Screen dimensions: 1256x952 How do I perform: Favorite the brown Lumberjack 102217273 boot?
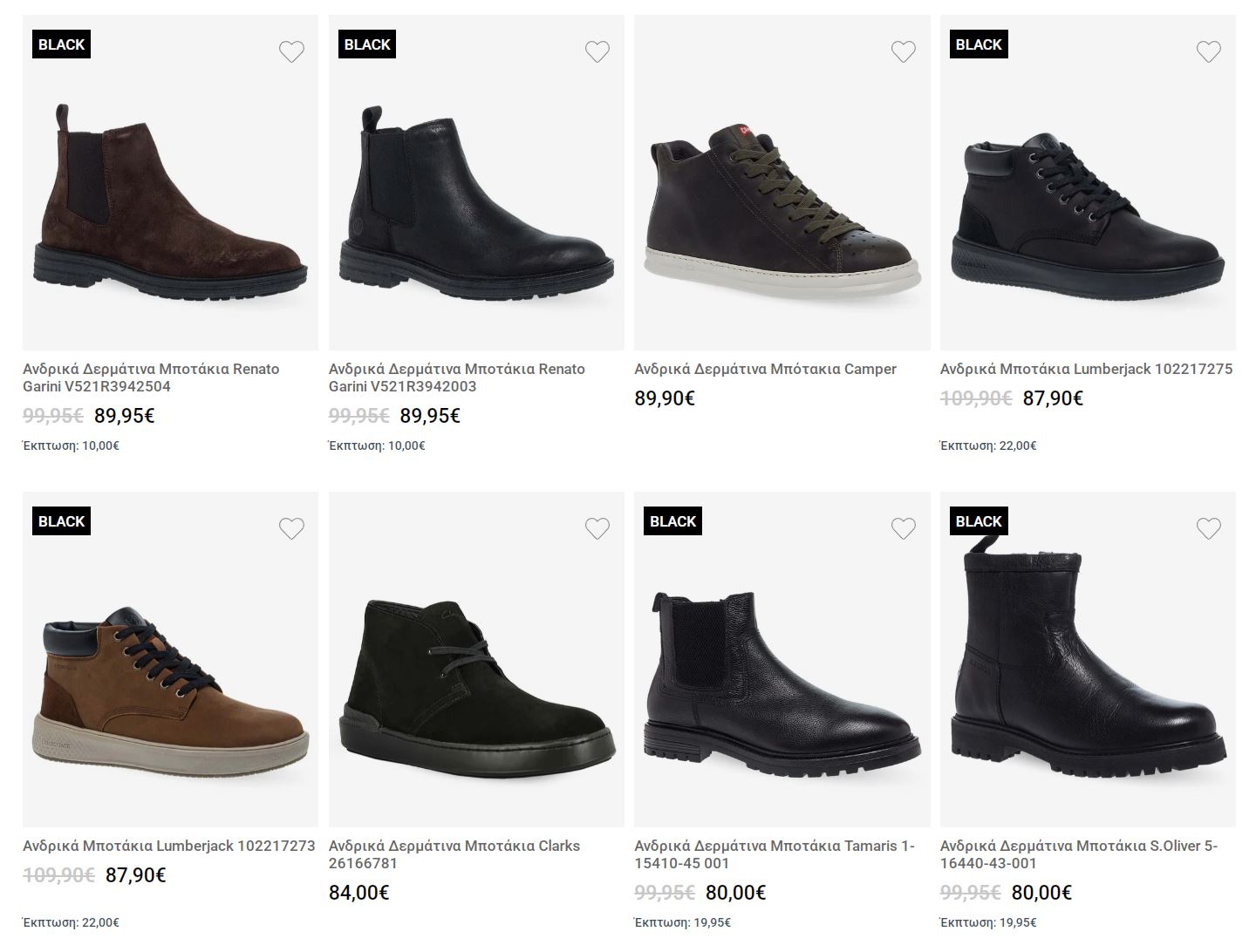pos(291,528)
